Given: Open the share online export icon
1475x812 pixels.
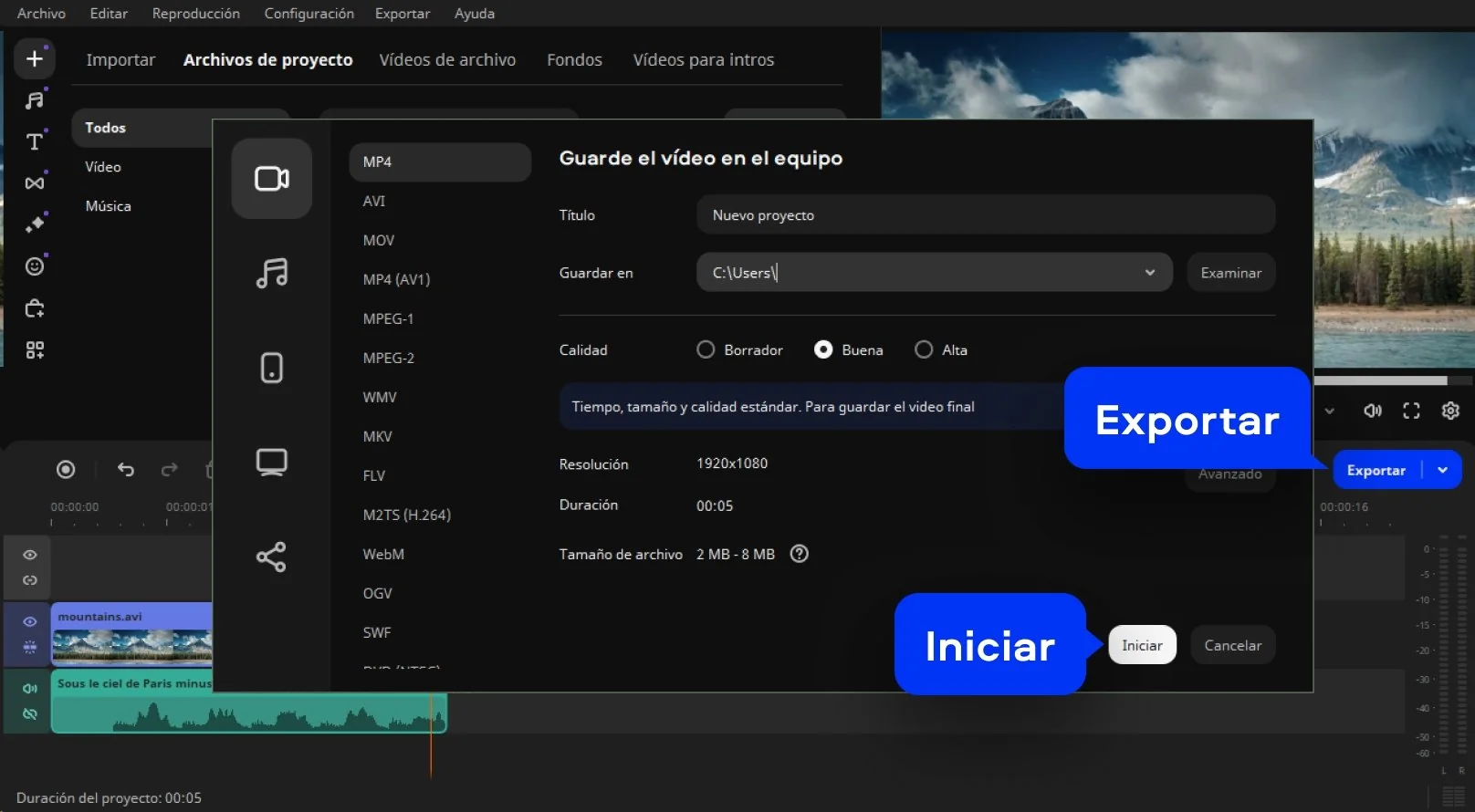Looking at the screenshot, I should coord(271,557).
